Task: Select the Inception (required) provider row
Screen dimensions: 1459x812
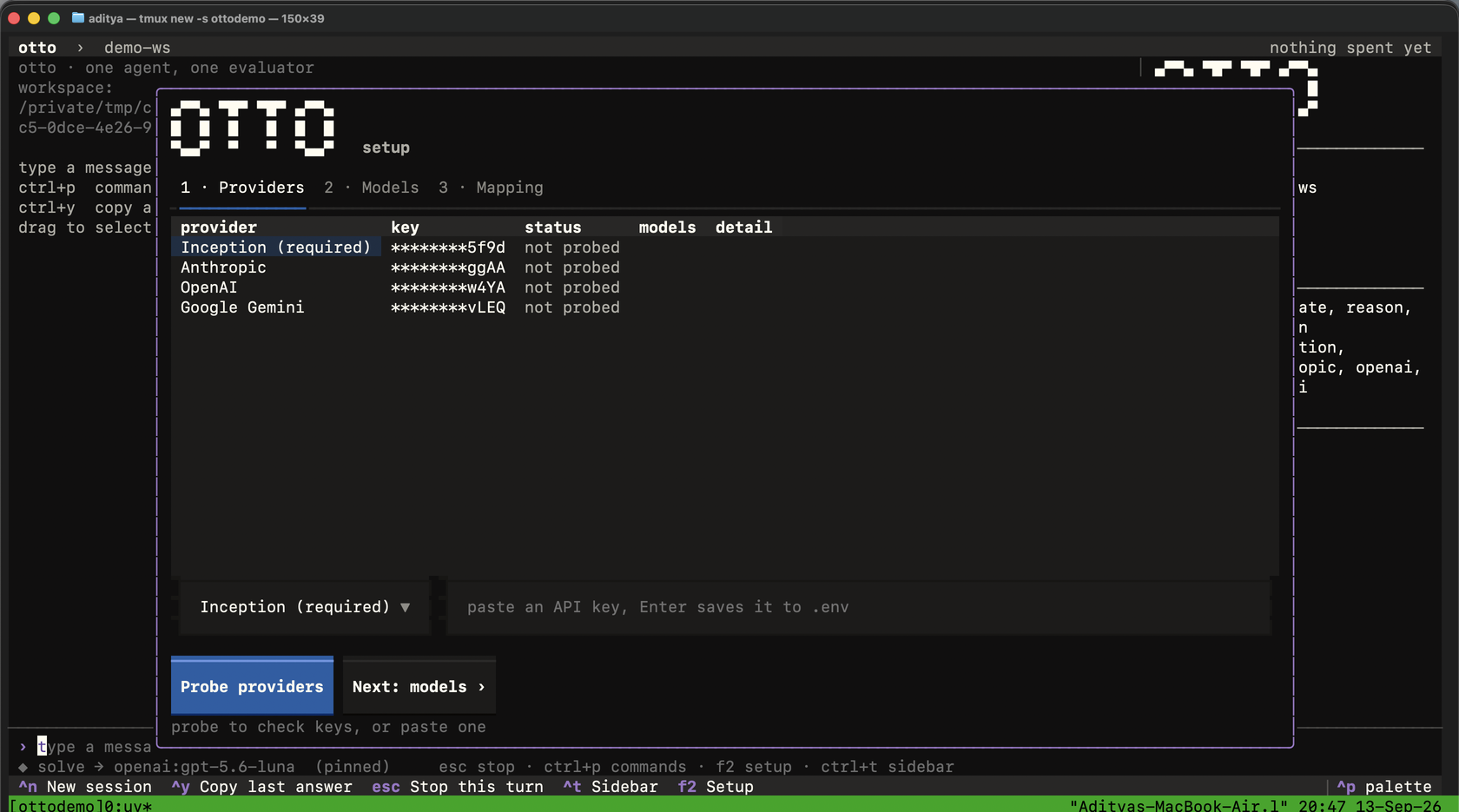Action: [x=725, y=248]
